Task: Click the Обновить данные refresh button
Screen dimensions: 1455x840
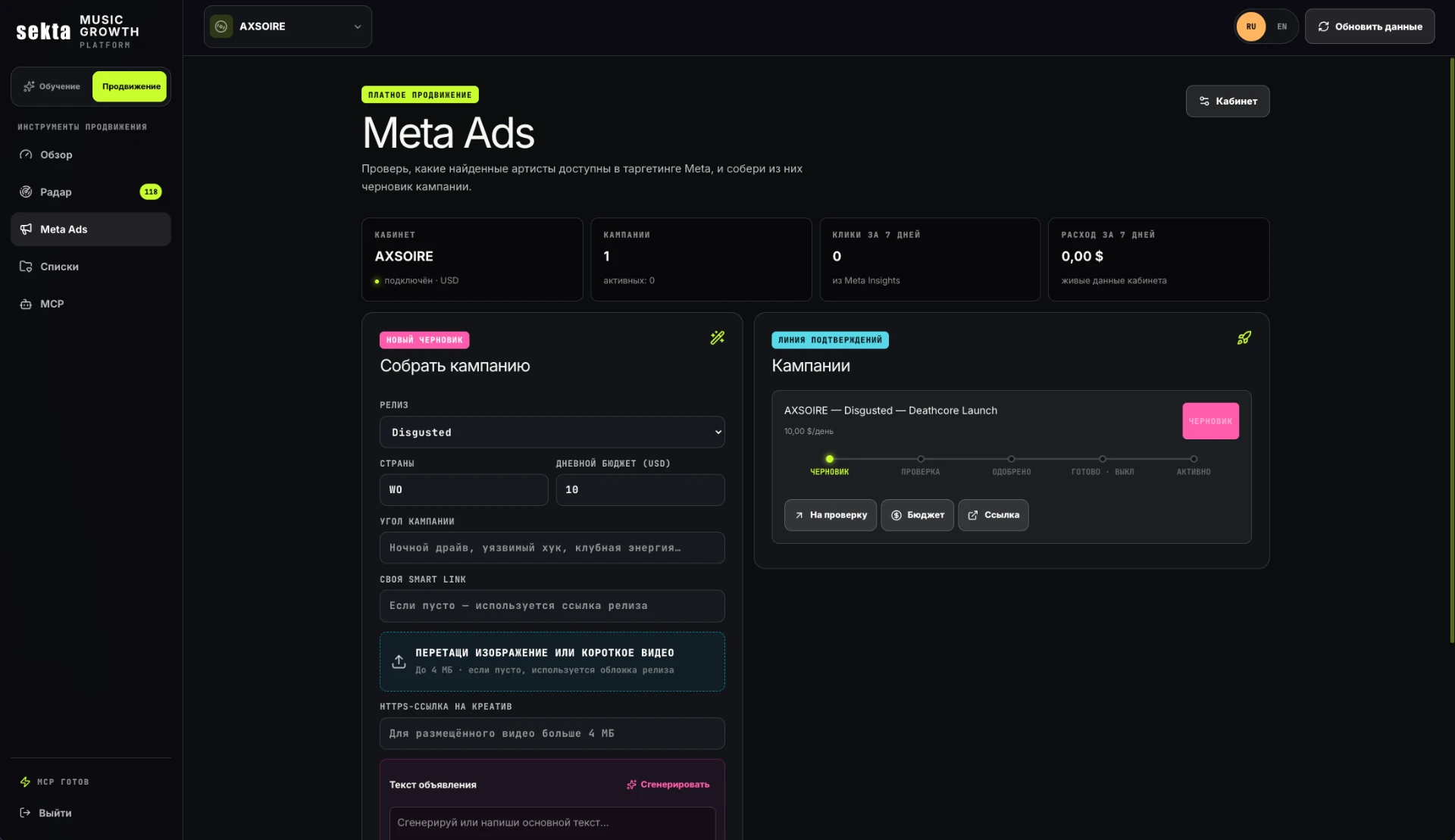Action: pyautogui.click(x=1369, y=27)
